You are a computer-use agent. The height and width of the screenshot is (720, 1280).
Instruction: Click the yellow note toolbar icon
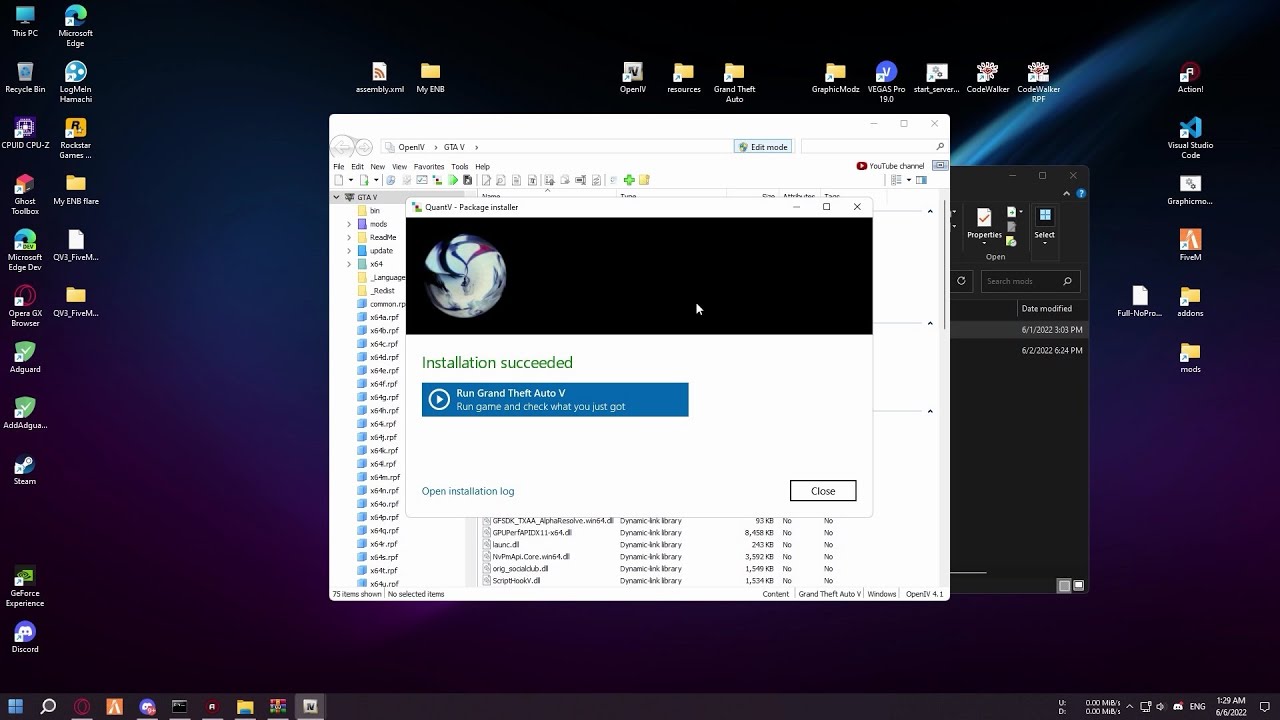(x=644, y=180)
